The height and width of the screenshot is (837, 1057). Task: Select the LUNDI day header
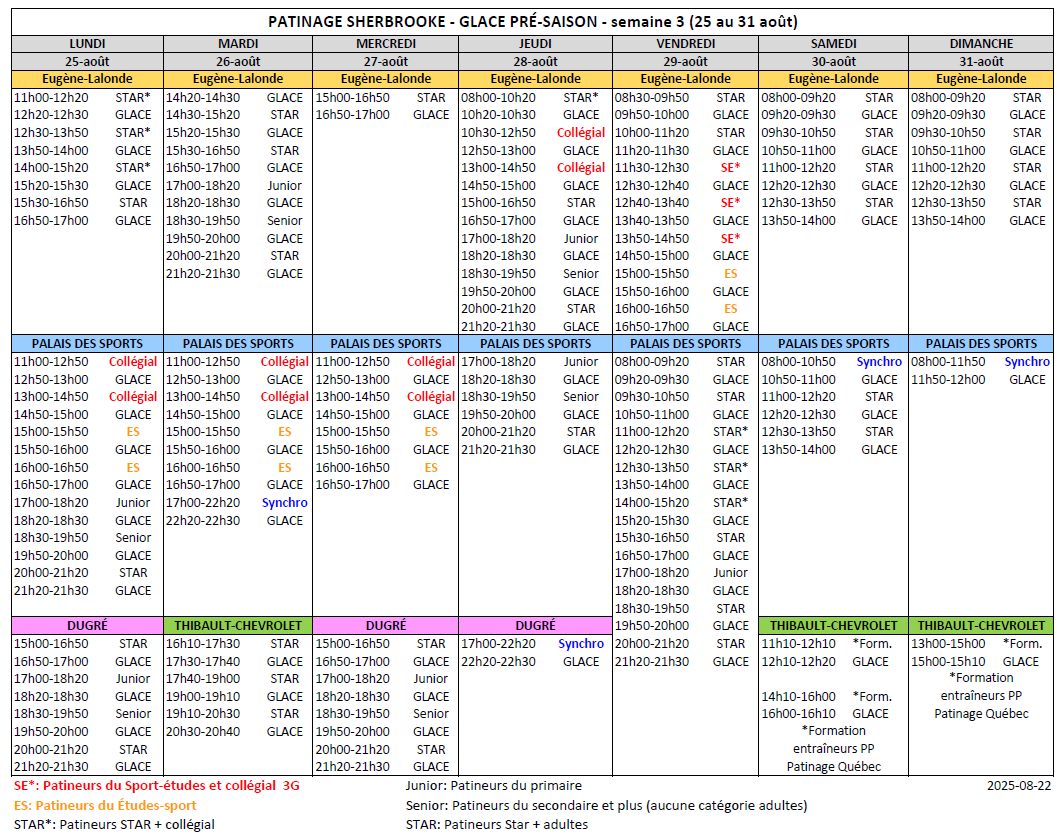88,44
